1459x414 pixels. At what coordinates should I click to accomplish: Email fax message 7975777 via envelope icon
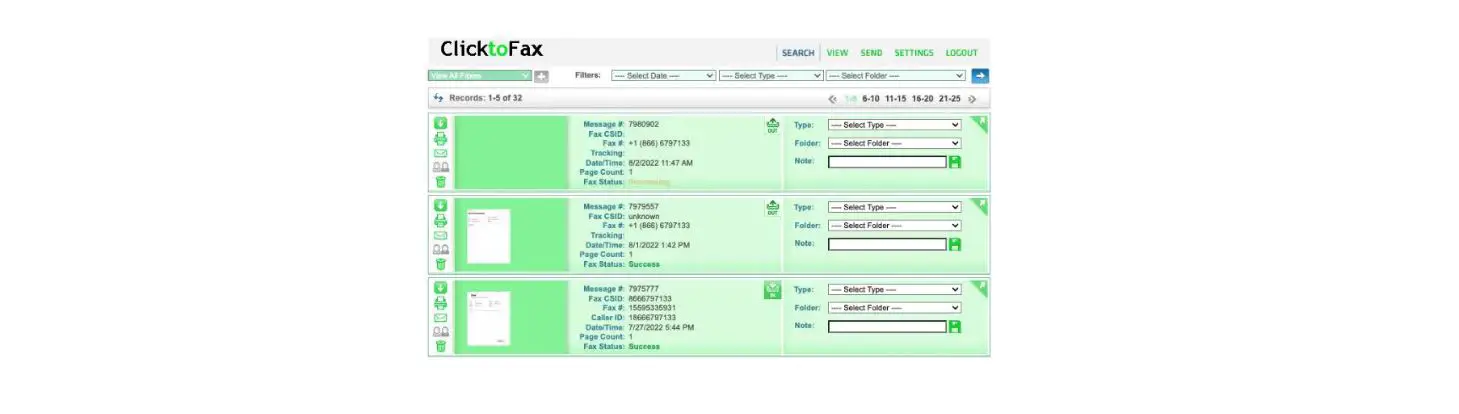click(440, 317)
